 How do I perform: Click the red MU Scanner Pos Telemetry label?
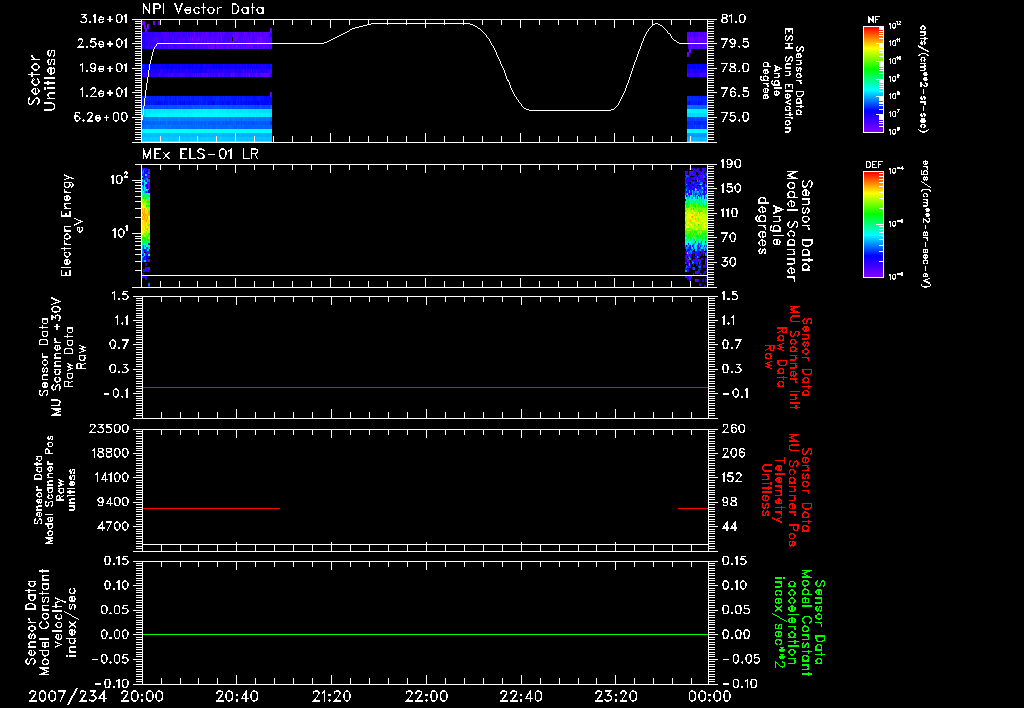[786, 490]
